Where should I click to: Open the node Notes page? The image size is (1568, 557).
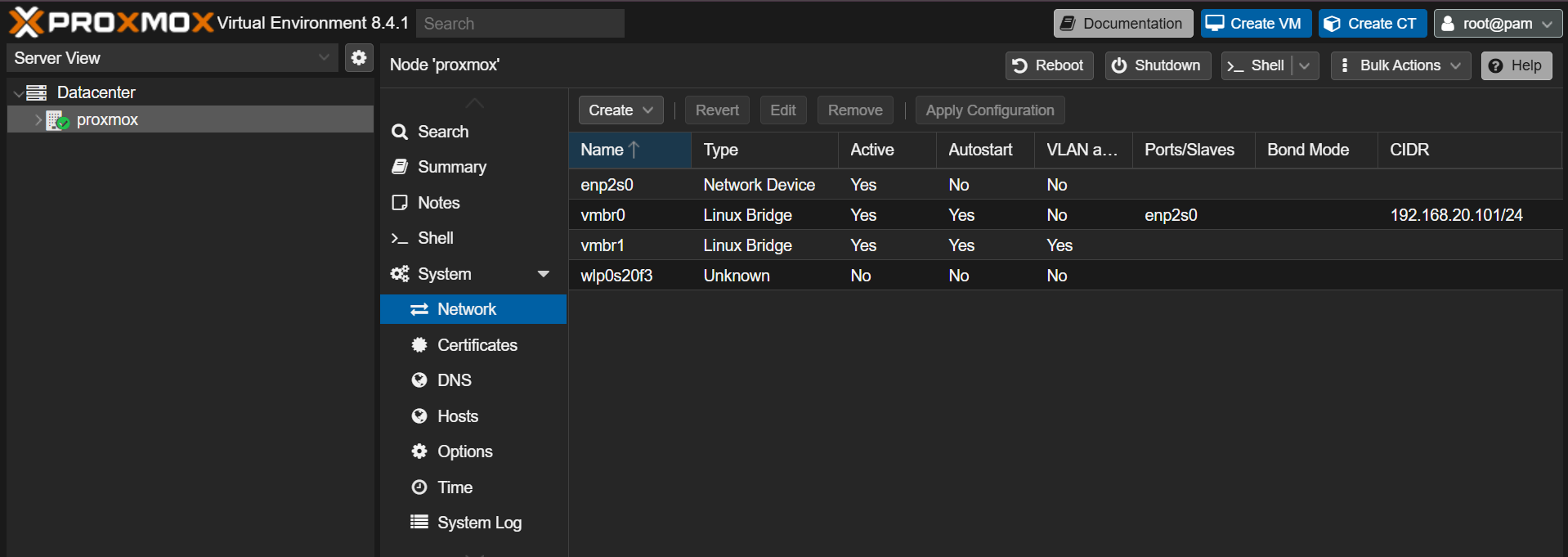pyautogui.click(x=438, y=203)
